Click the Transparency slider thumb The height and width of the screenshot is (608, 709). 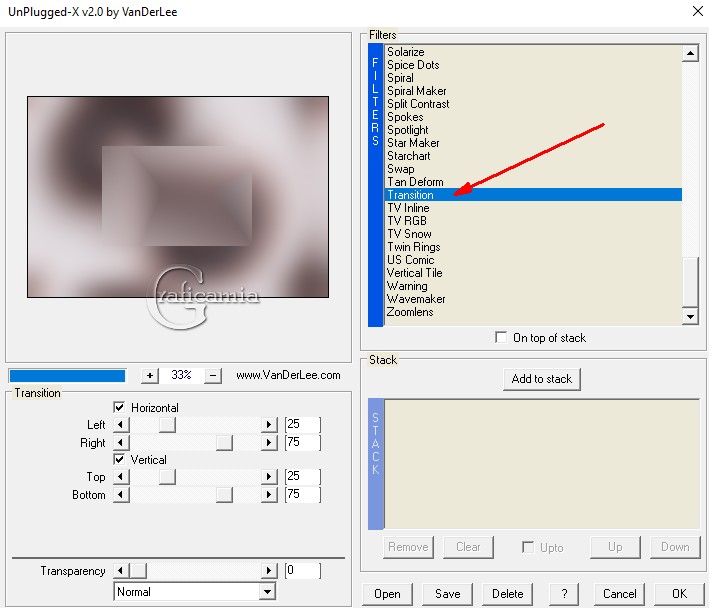point(138,570)
